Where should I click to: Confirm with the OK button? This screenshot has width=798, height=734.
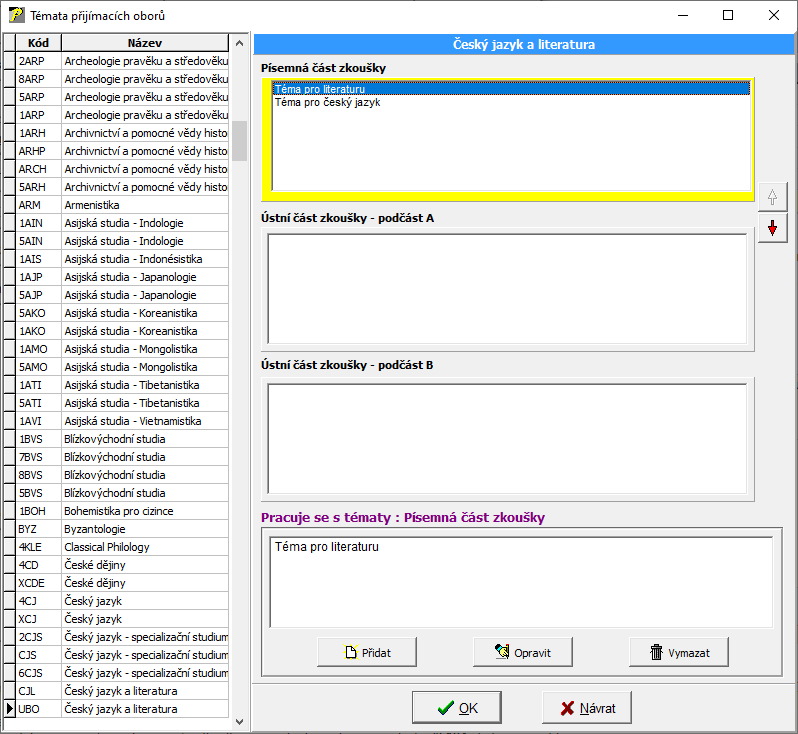[457, 708]
